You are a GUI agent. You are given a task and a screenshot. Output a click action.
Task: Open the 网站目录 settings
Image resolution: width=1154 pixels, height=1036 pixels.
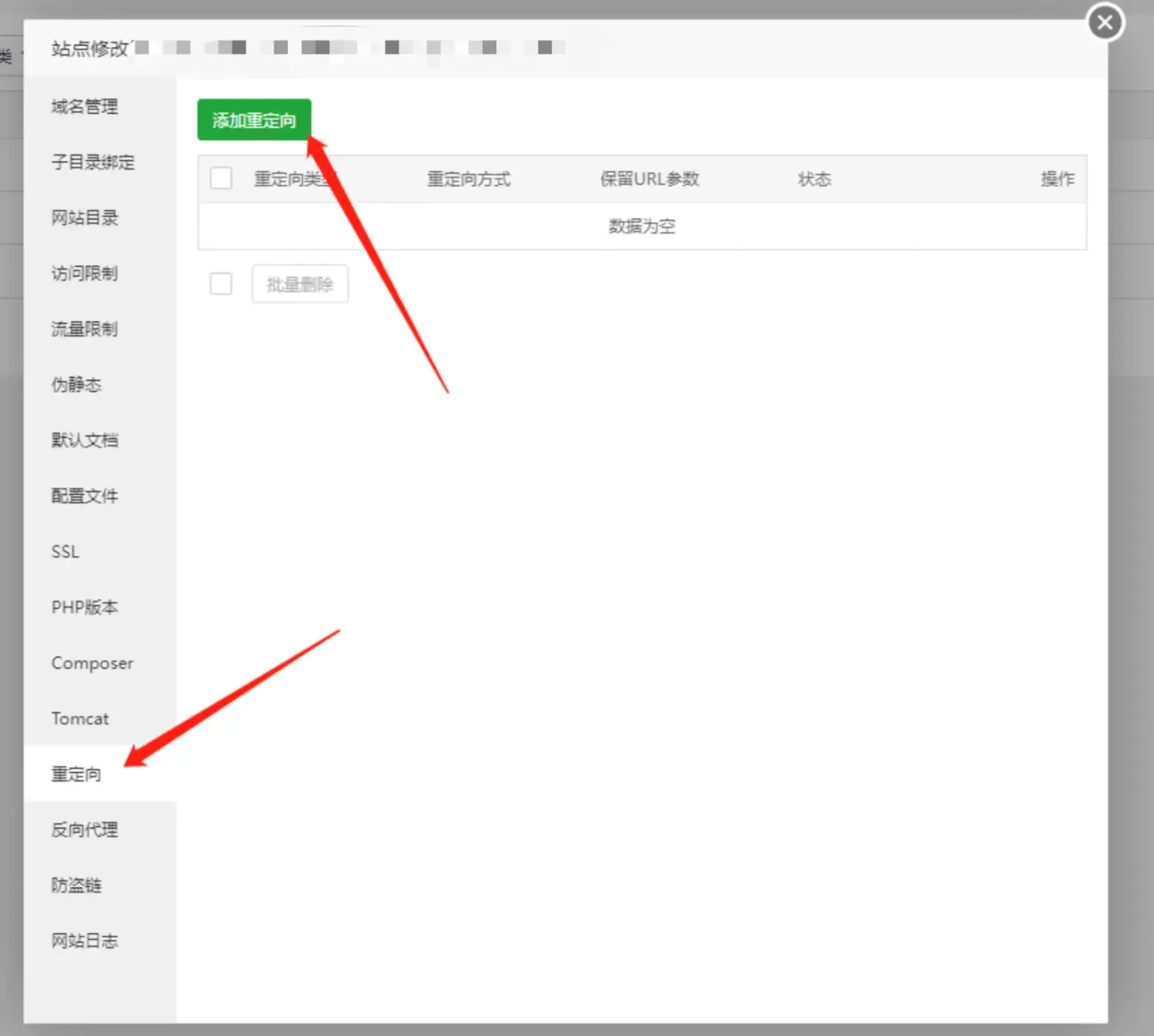coord(84,218)
